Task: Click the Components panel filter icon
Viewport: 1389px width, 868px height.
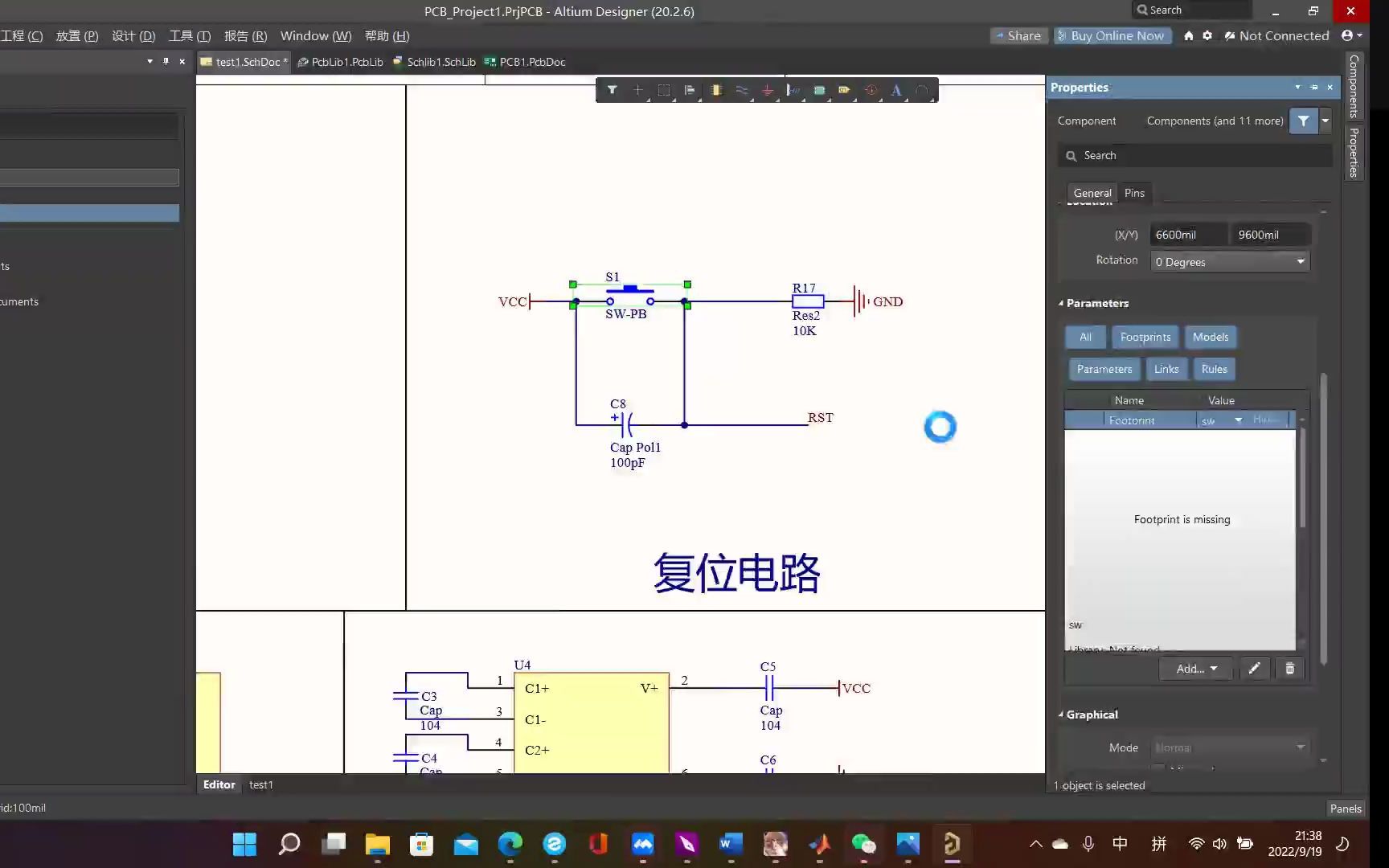Action: [1303, 121]
